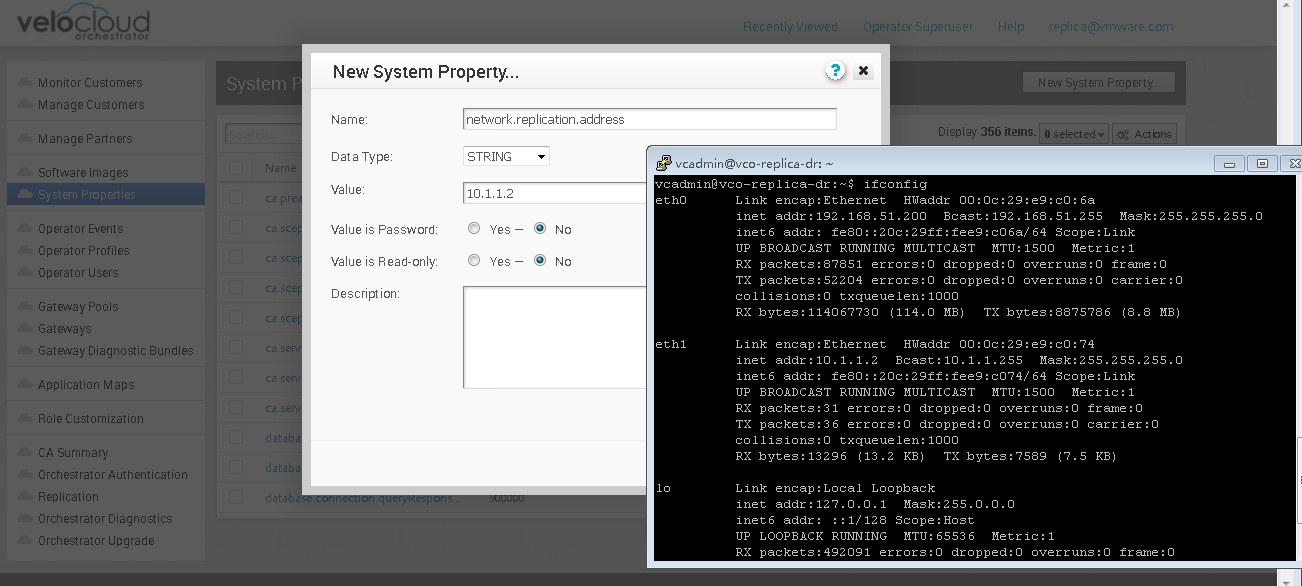Click "inet addr:127.0.0.1" in the terminal
Image resolution: width=1302 pixels, height=586 pixels.
pos(811,504)
